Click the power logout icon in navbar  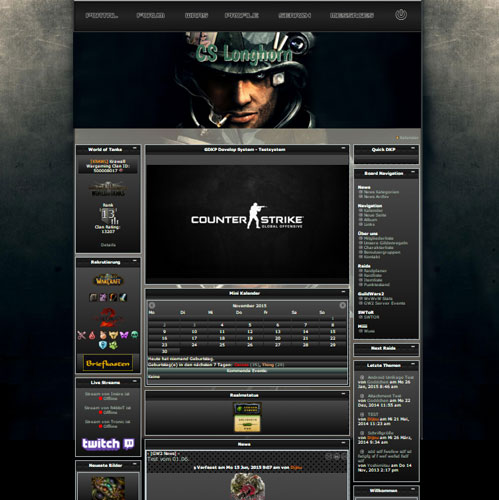[401, 15]
